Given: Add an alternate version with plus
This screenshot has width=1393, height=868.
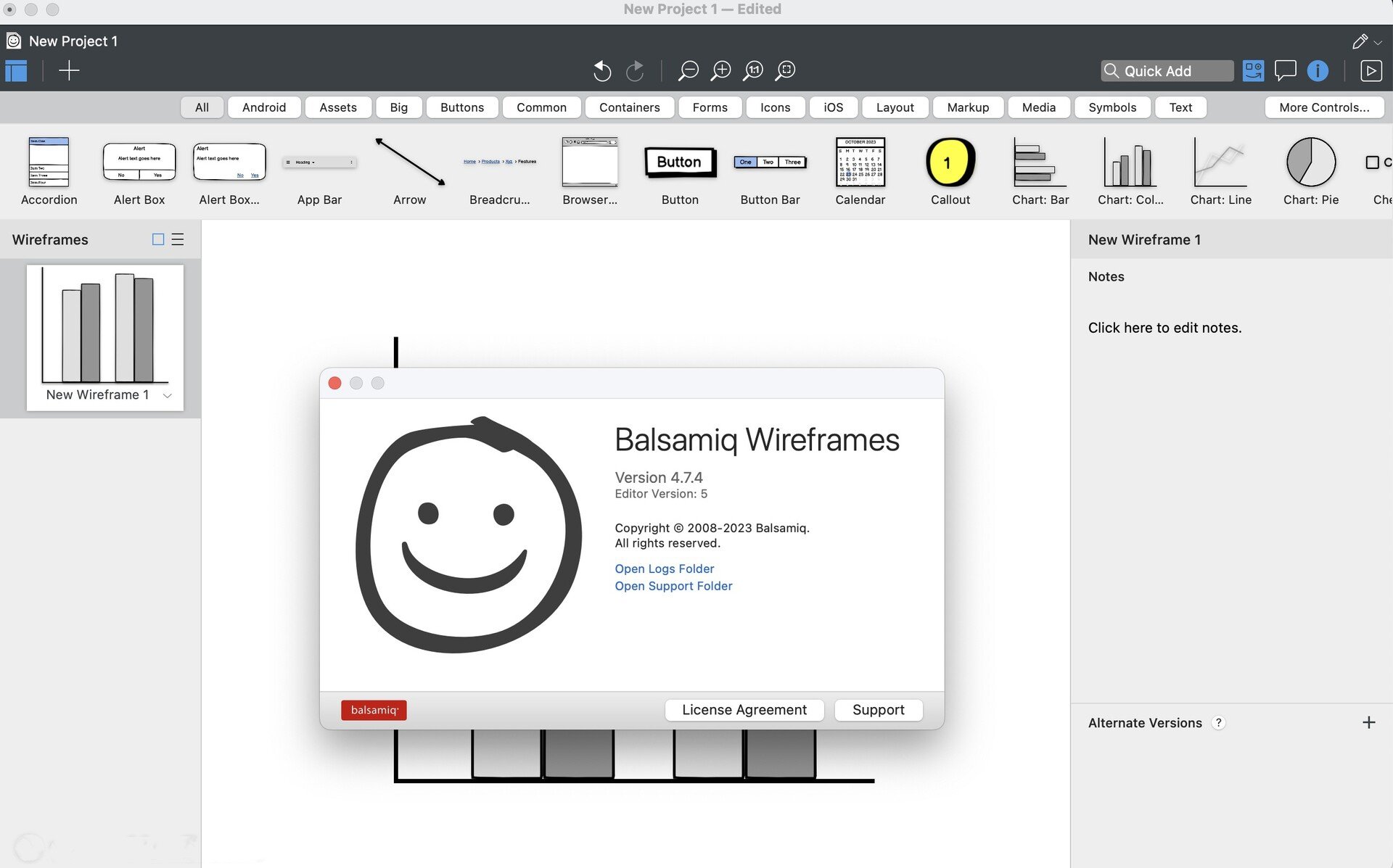Looking at the screenshot, I should [x=1368, y=722].
